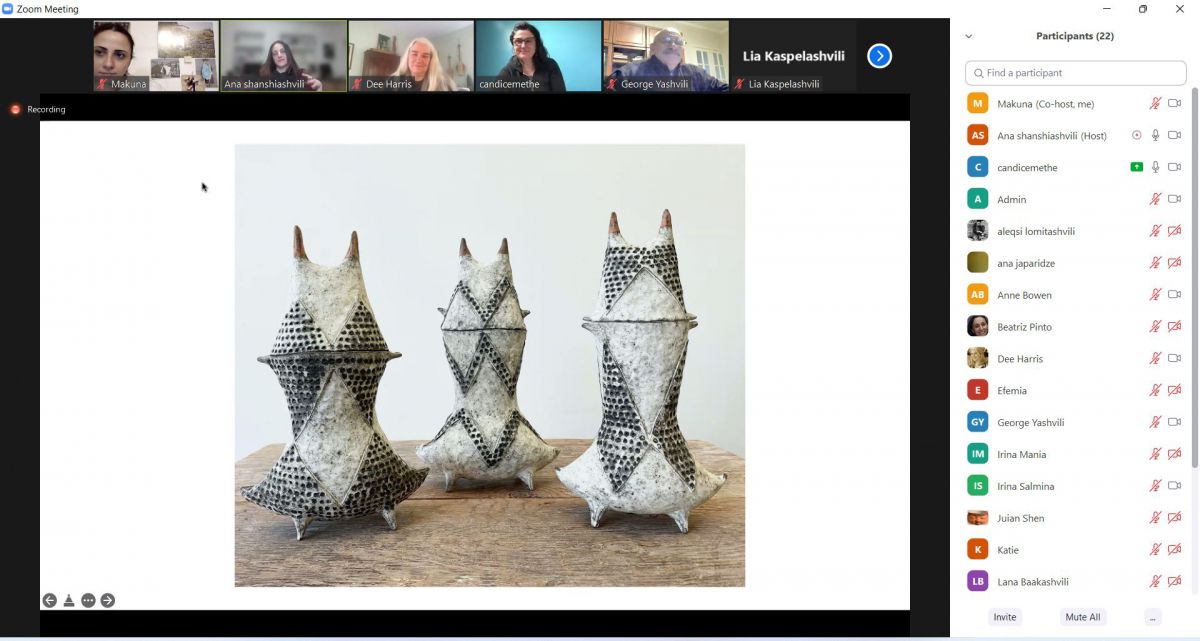Screen dimensions: 1200x641
Task: Click the recording icon beside Ana shanshiashvili
Action: (1137, 135)
